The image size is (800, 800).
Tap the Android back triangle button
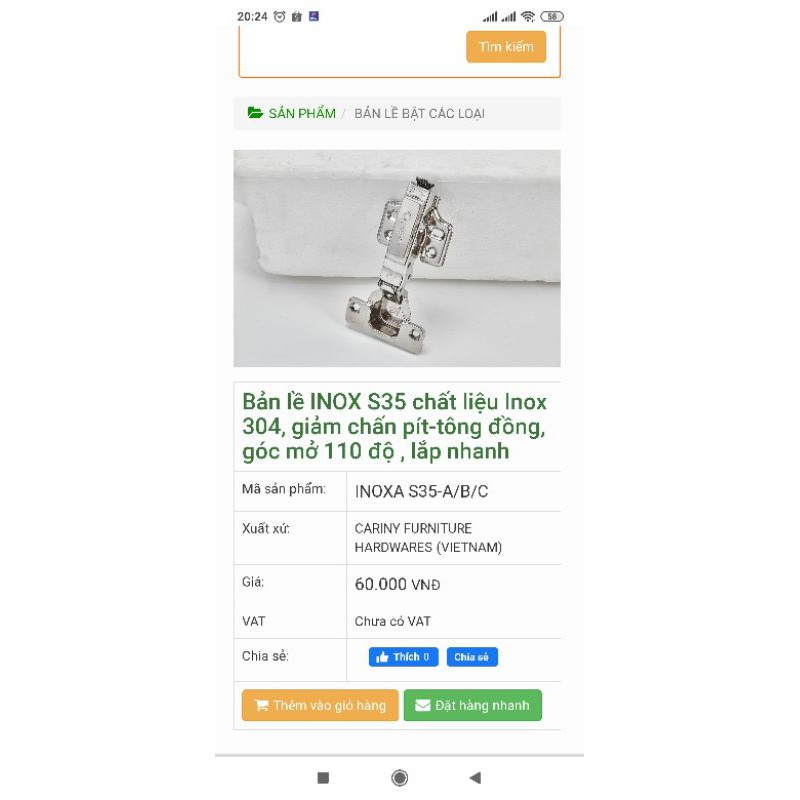coord(475,778)
